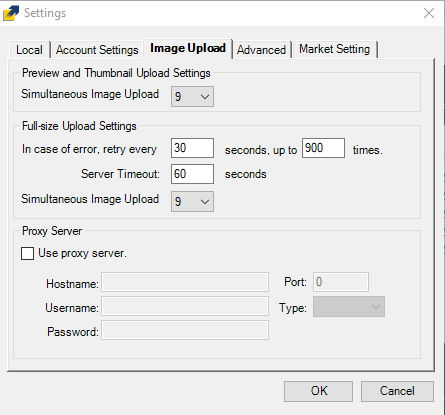Open the Market Setting tab
This screenshot has height=415, width=445.
coord(335,49)
